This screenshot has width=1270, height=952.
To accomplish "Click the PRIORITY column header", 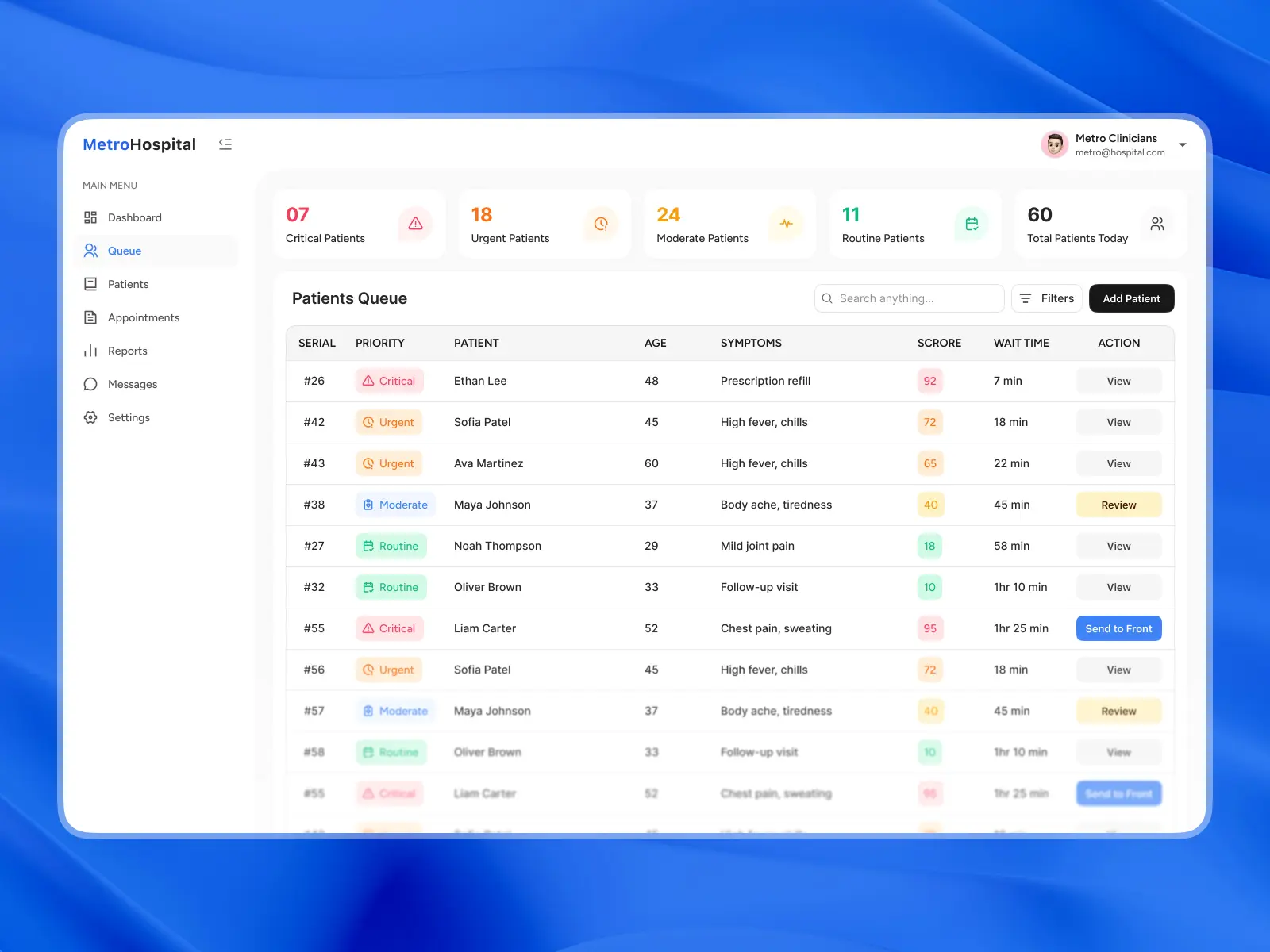I will coord(380,343).
